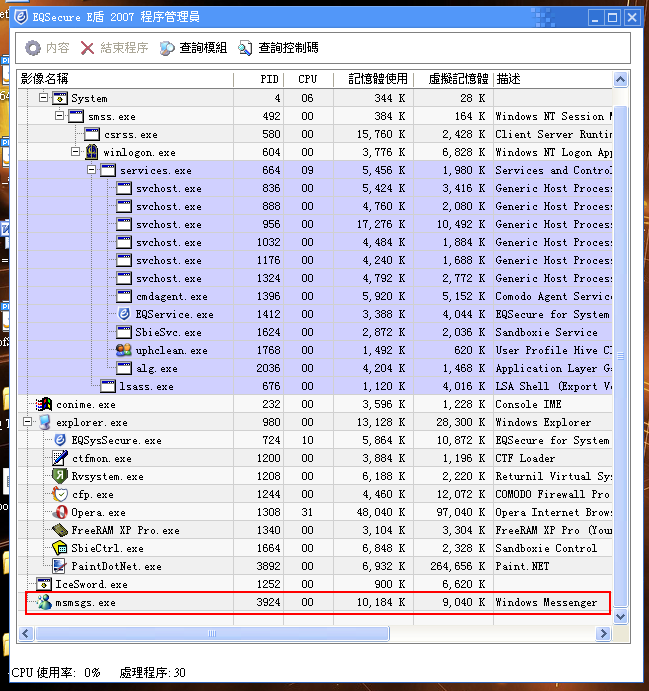
Task: Click the vertical scrollbar down arrow
Action: [x=620, y=617]
